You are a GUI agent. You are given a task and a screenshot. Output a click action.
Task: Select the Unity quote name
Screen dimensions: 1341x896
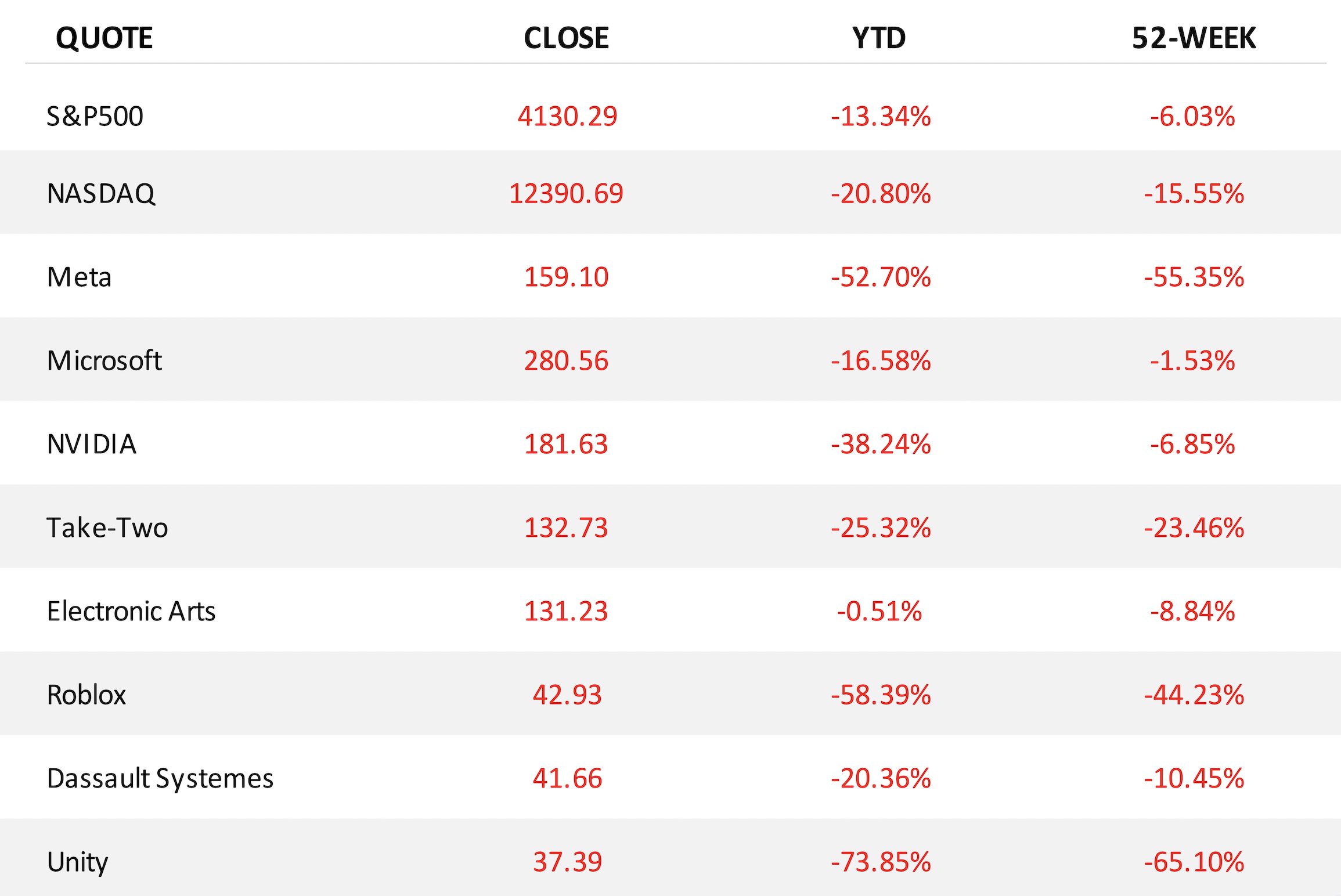point(77,862)
